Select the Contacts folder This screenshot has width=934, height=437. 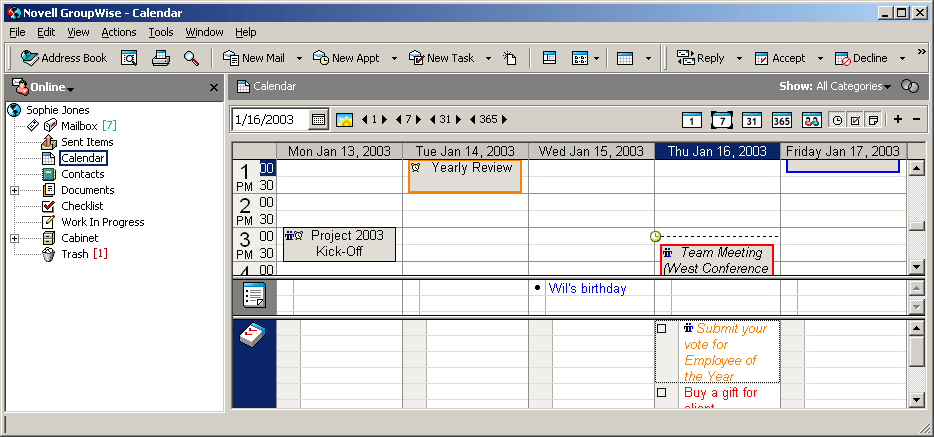point(83,174)
